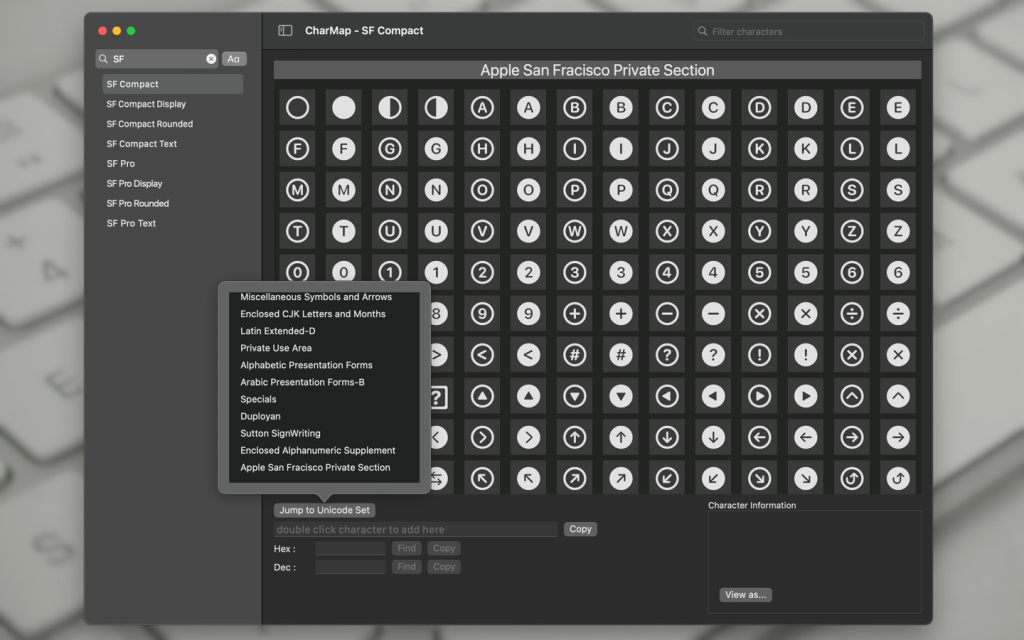This screenshot has width=1024, height=640.
Task: Select SF Pro Rounded font in sidebar
Action: coord(138,203)
